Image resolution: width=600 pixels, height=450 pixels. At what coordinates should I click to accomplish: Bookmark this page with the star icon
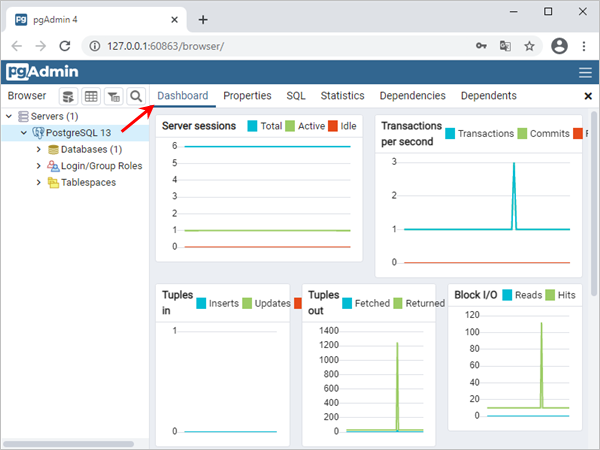click(530, 46)
